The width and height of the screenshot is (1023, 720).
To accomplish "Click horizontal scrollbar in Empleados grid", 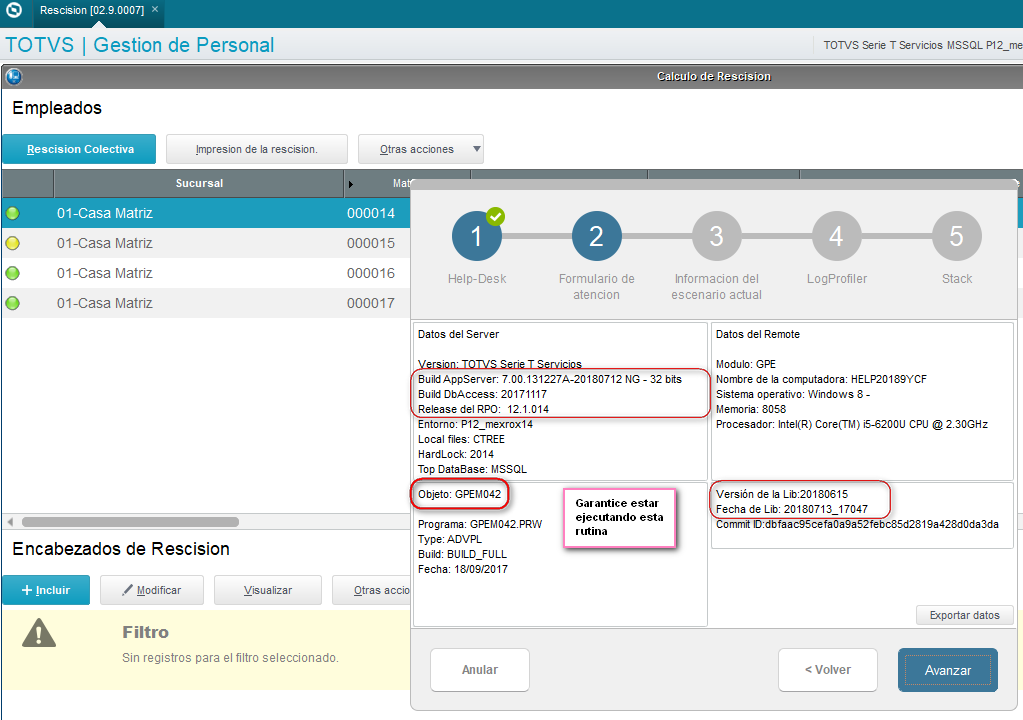I will click(x=130, y=522).
